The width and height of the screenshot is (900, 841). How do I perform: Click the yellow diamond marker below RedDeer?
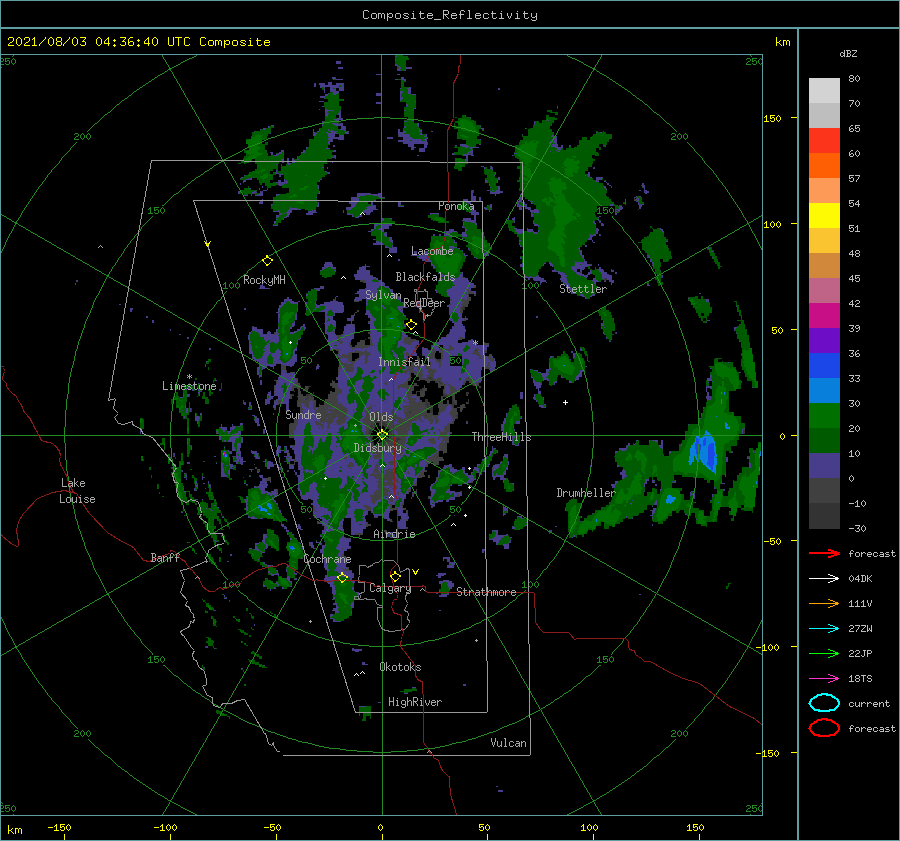click(411, 325)
